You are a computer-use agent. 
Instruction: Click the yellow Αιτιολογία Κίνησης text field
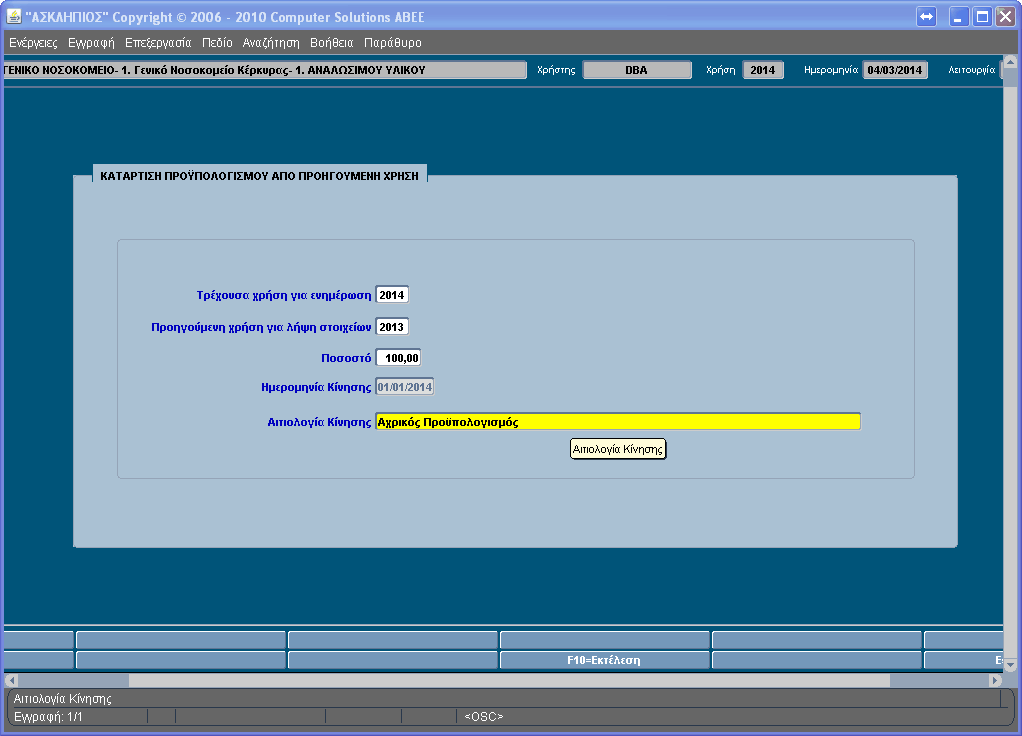click(617, 422)
